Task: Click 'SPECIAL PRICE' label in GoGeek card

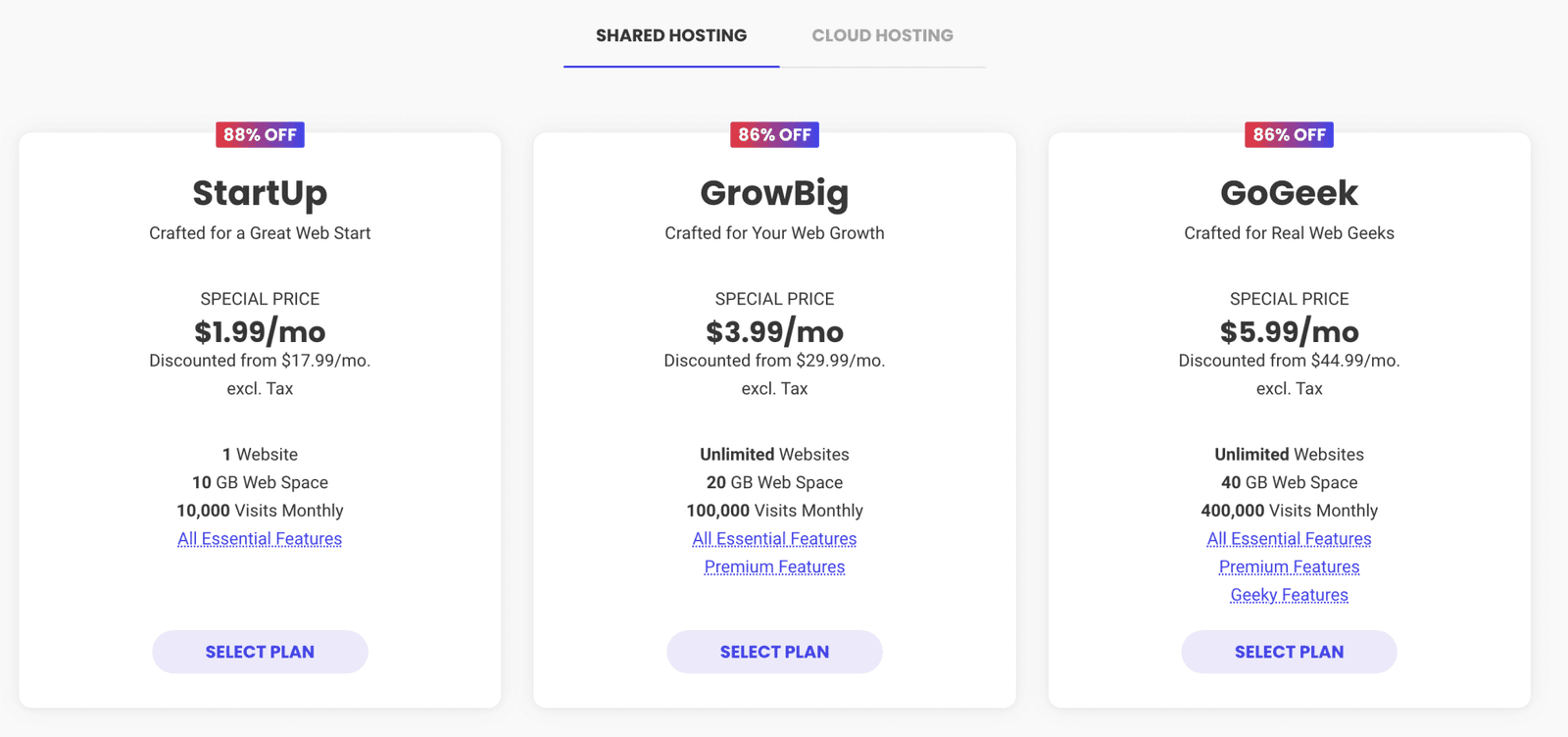Action: pos(1289,299)
